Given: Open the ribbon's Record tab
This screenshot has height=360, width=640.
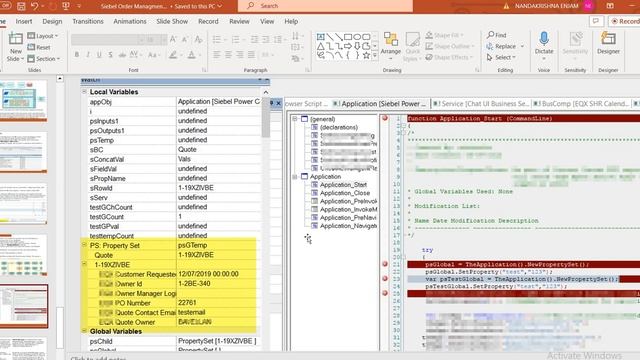Looking at the screenshot, I should (x=208, y=21).
